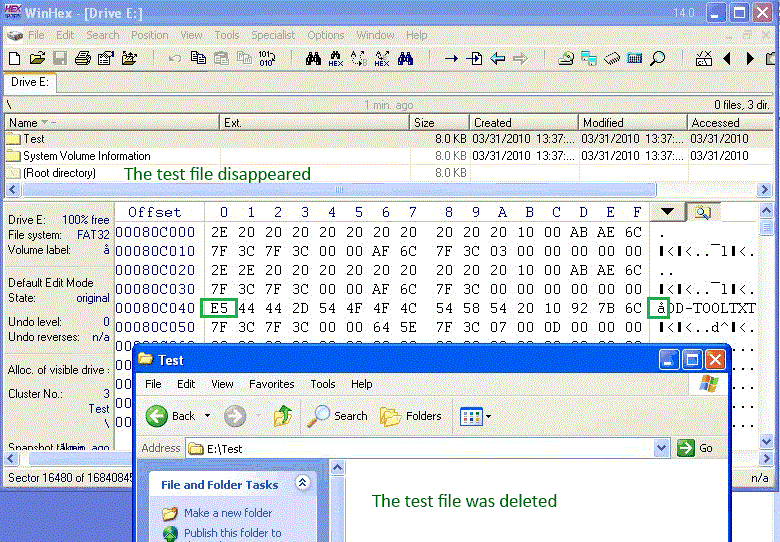Click hex view scroll down arrow
This screenshot has height=542, width=780.
coord(767,441)
